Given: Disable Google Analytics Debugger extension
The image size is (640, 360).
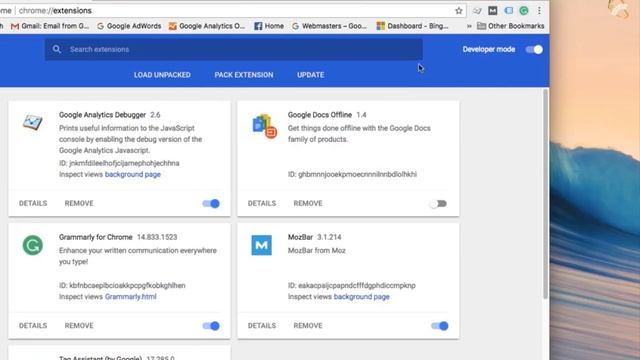Looking at the screenshot, I should click(x=211, y=203).
